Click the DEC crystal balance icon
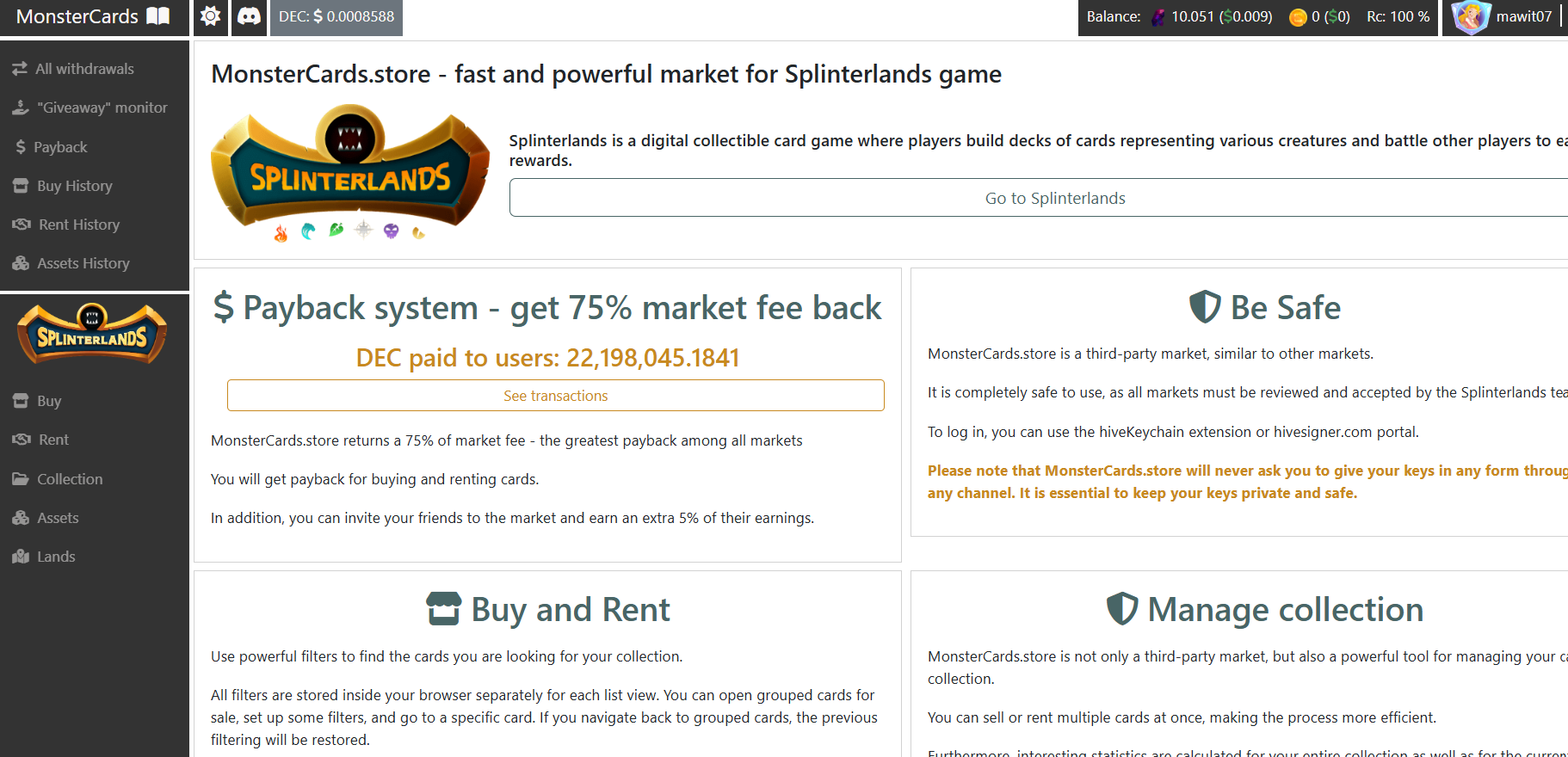1568x757 pixels. click(x=1159, y=16)
